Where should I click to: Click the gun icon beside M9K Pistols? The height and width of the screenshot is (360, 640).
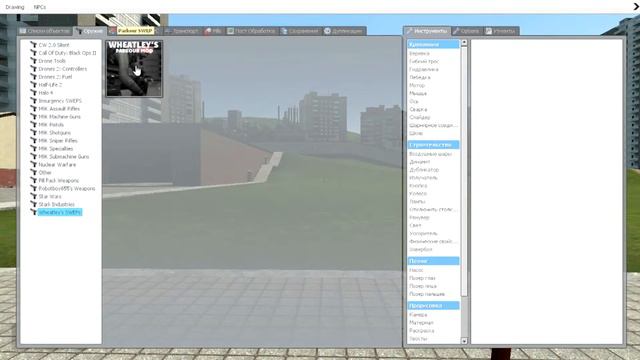click(x=33, y=124)
